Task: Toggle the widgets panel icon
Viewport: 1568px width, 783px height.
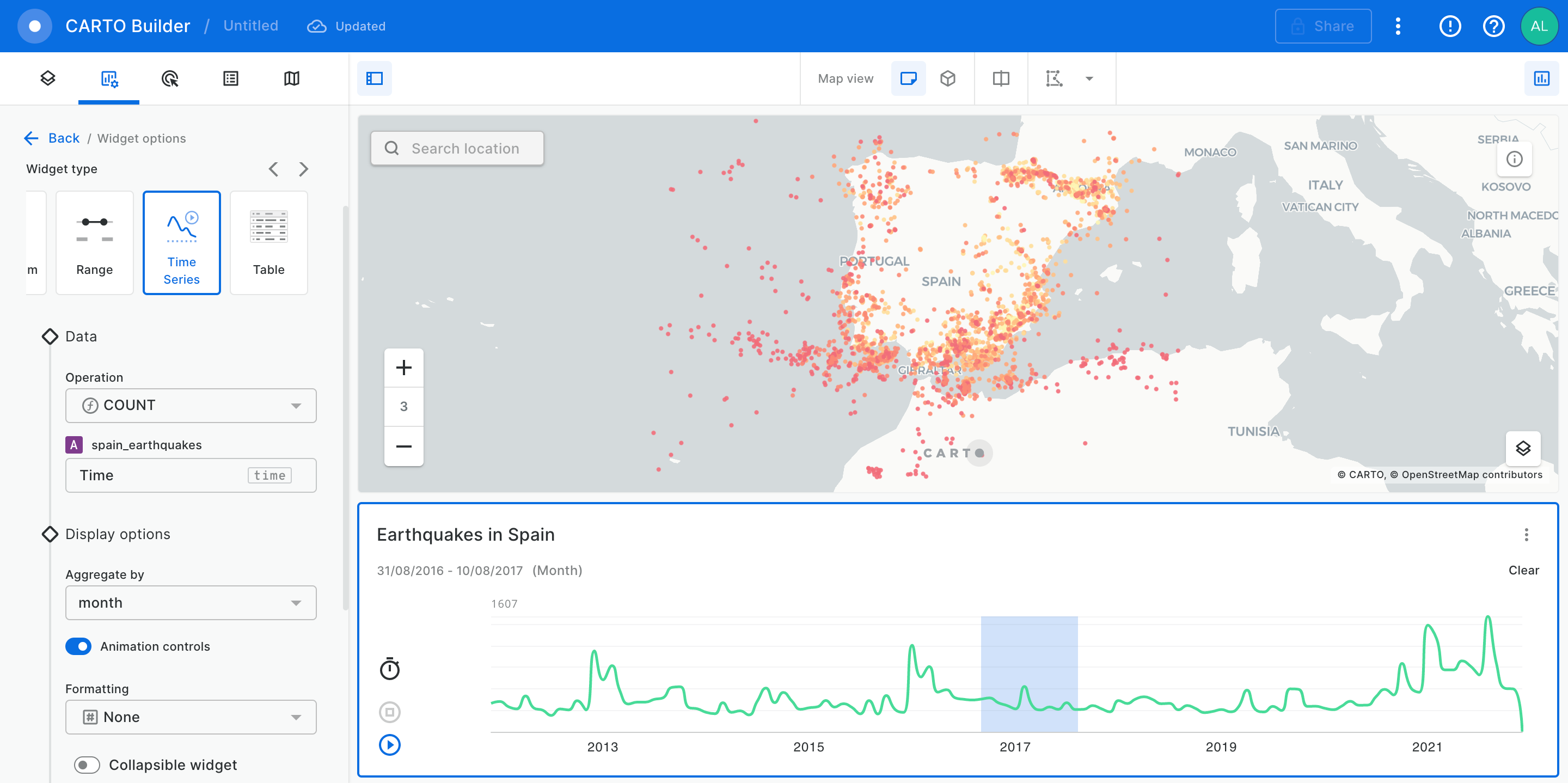Action: pos(1541,78)
